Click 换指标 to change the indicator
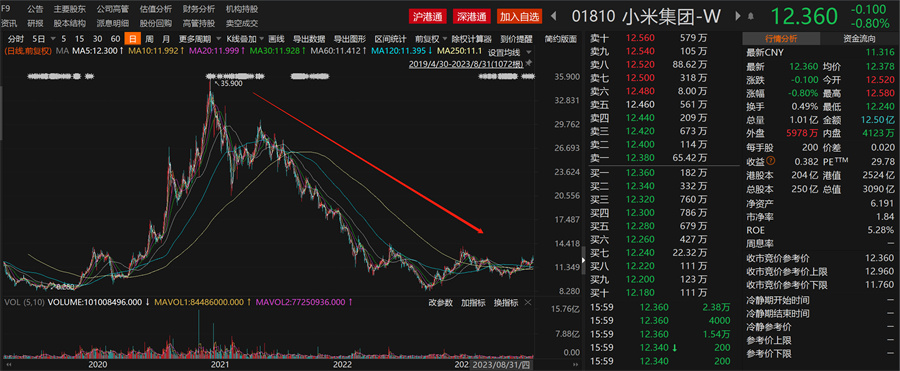900x371 pixels. point(506,303)
